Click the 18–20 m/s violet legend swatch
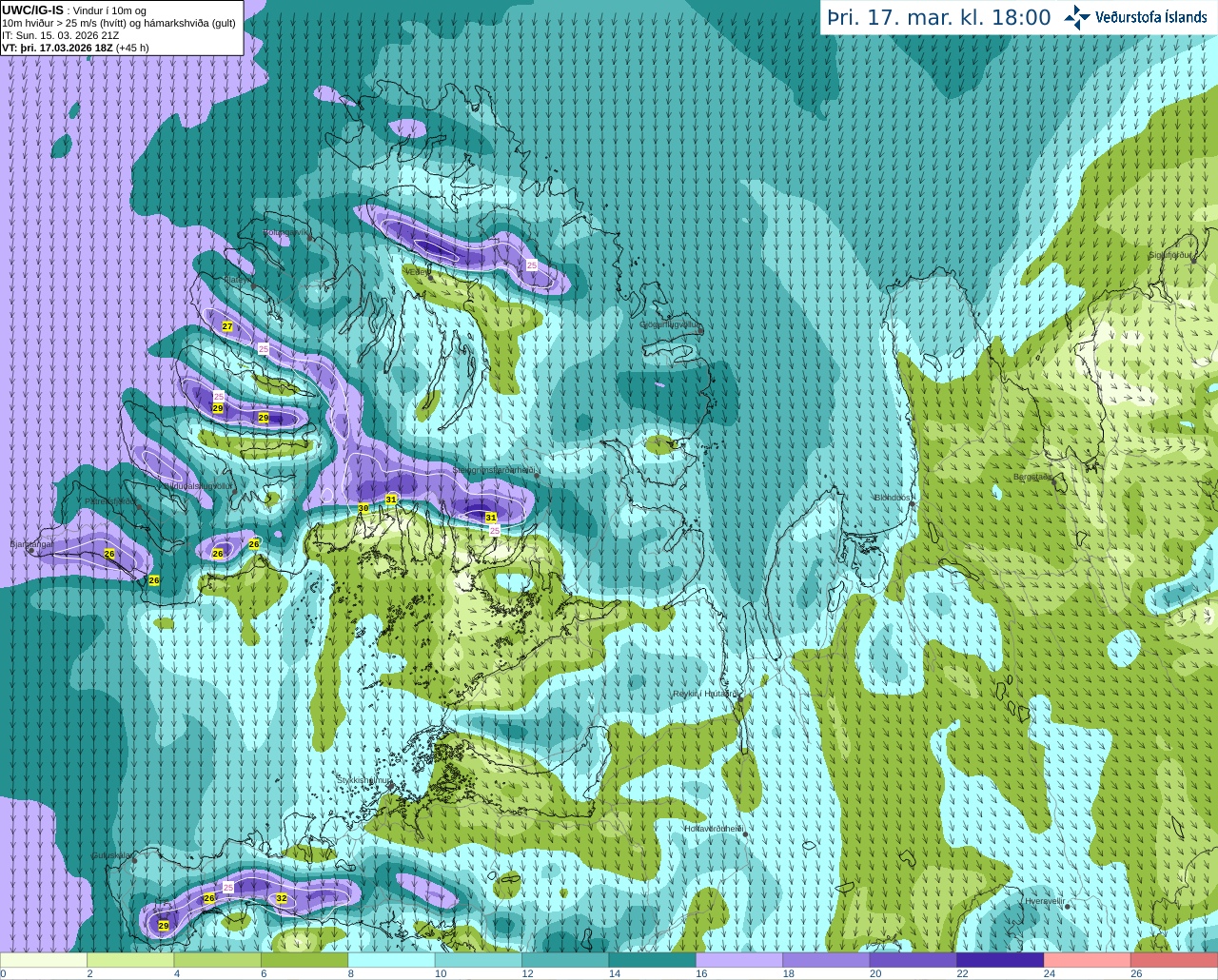Screen dimensions: 1218x980 (826, 960)
